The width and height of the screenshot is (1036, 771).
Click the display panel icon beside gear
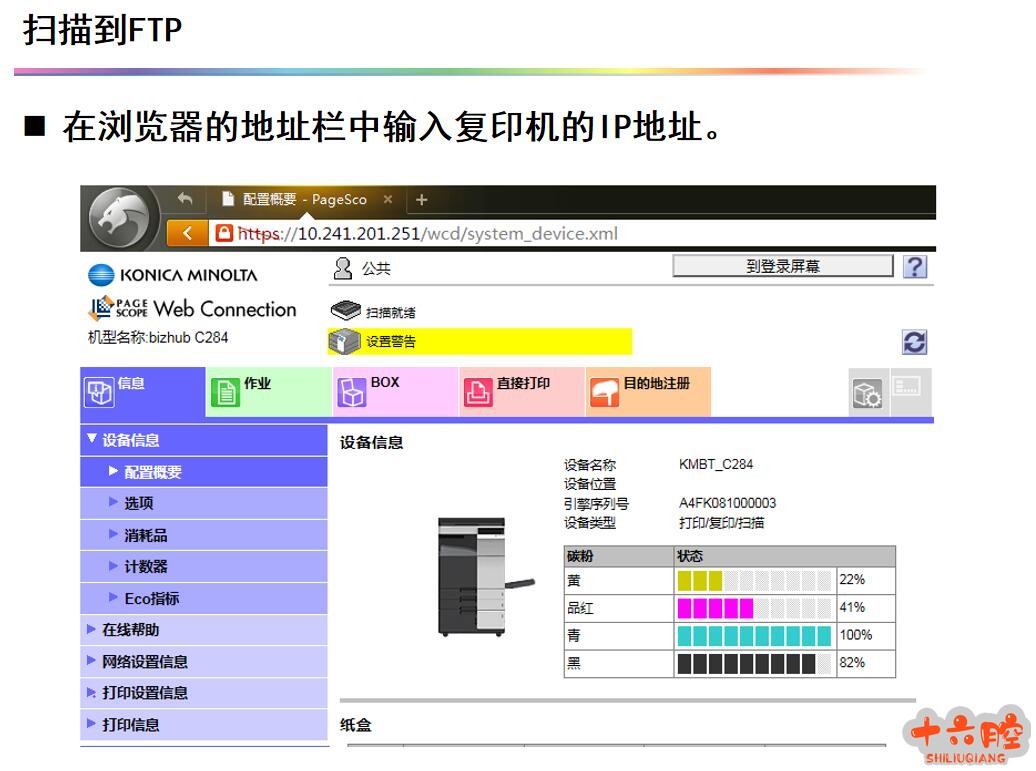tap(907, 388)
